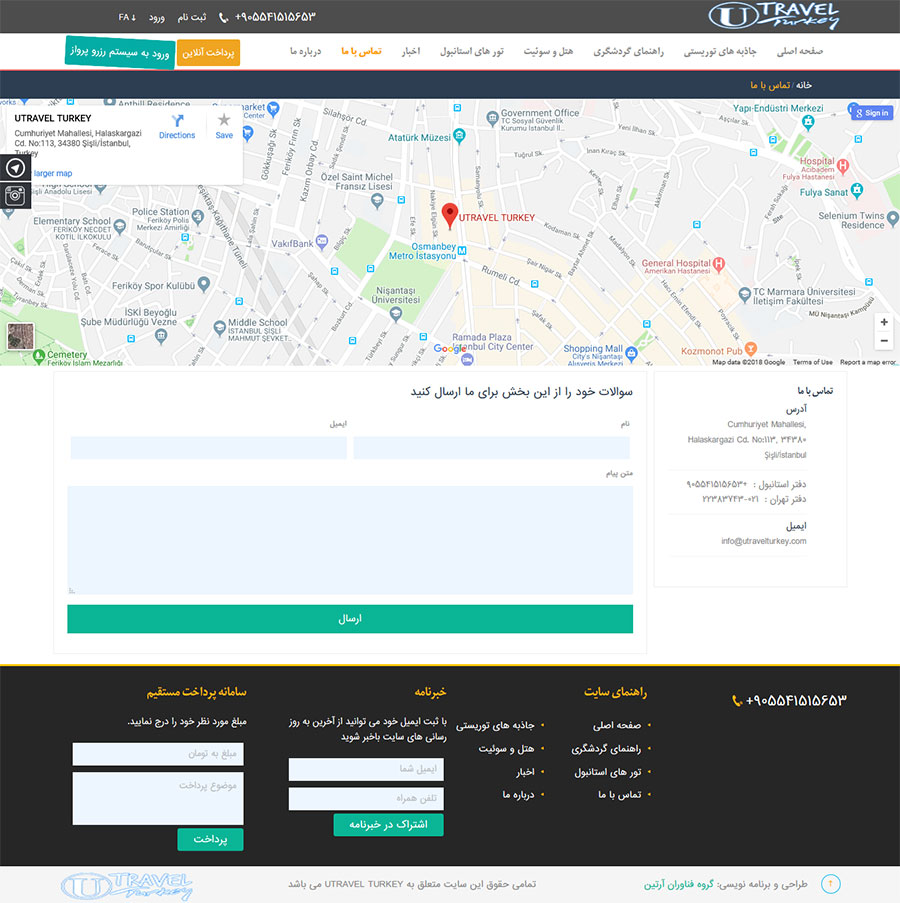Click the General Hospital map marker
The height and width of the screenshot is (903, 900).
pos(719,264)
